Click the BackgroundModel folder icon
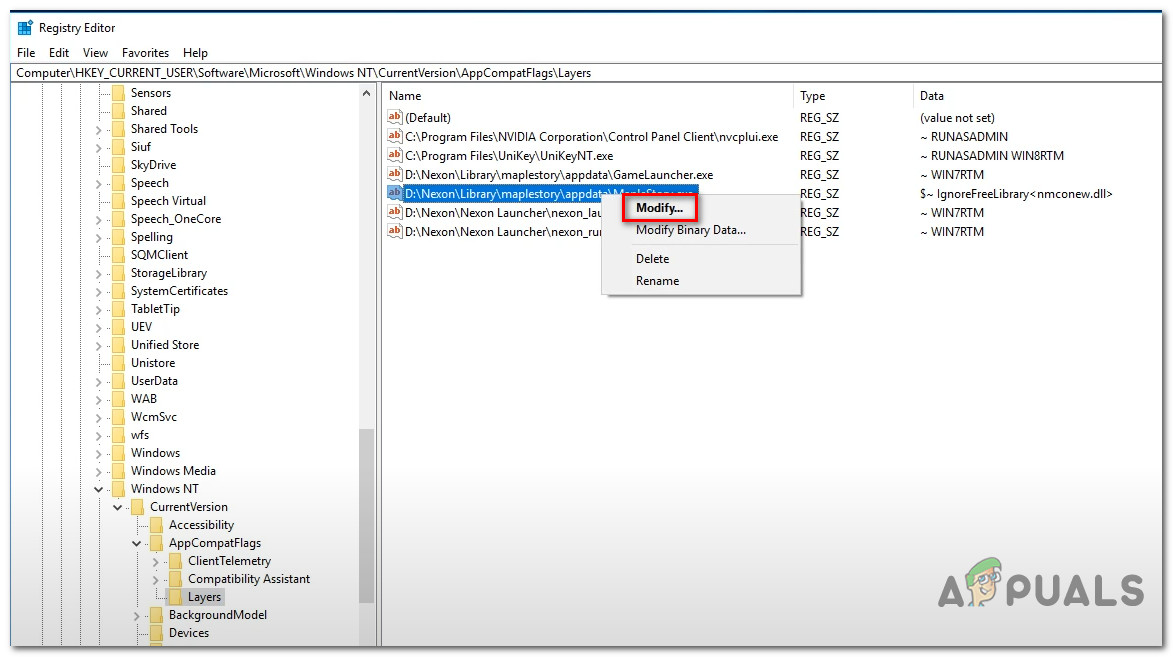This screenshot has width=1173, height=657. [156, 614]
